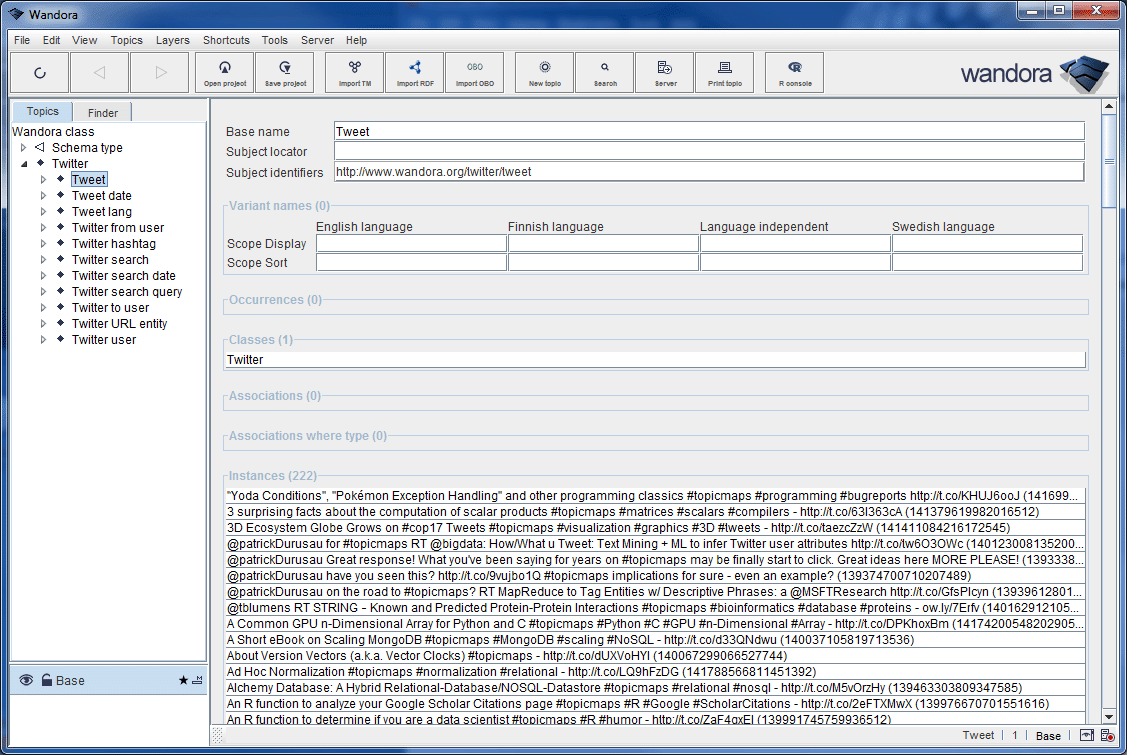
Task: Click the vertical scrollbar down arrow
Action: (1109, 716)
